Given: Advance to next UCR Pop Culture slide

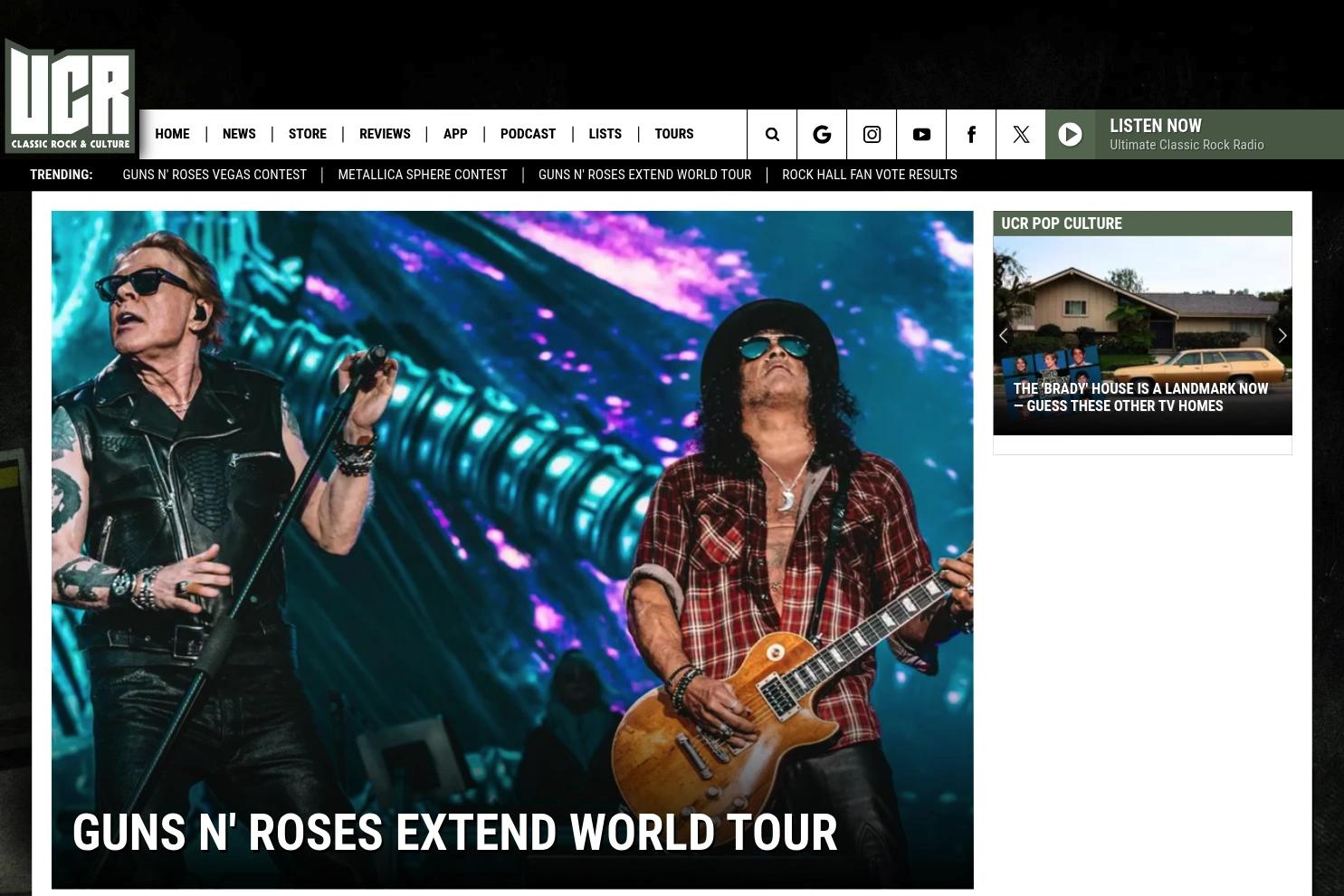Looking at the screenshot, I should point(1282,336).
